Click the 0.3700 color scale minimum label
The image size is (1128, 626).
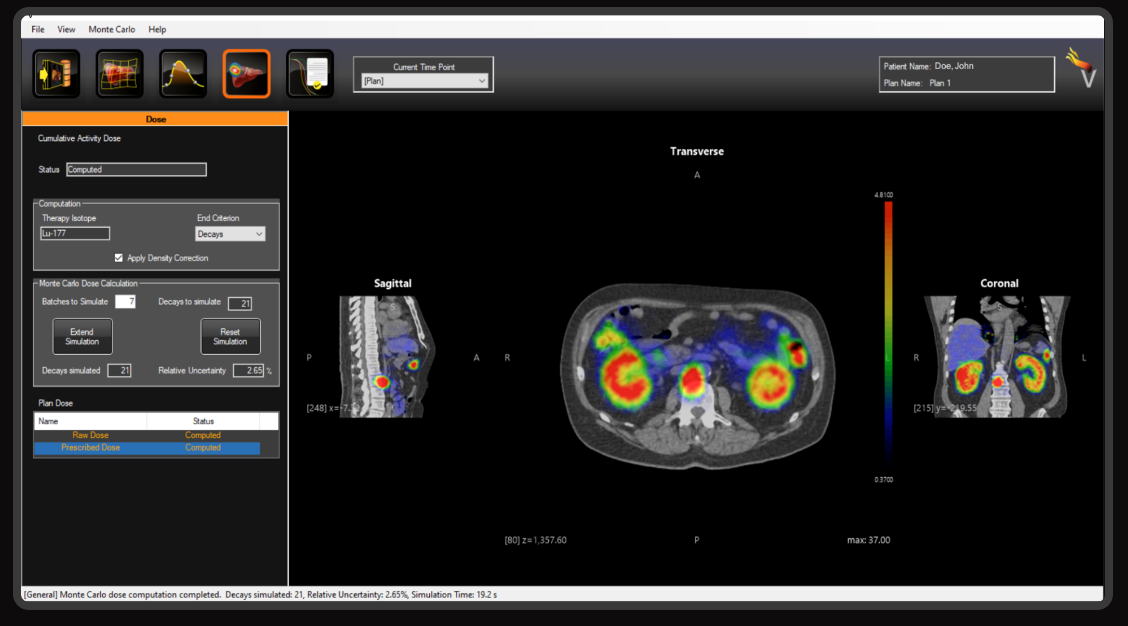click(883, 480)
